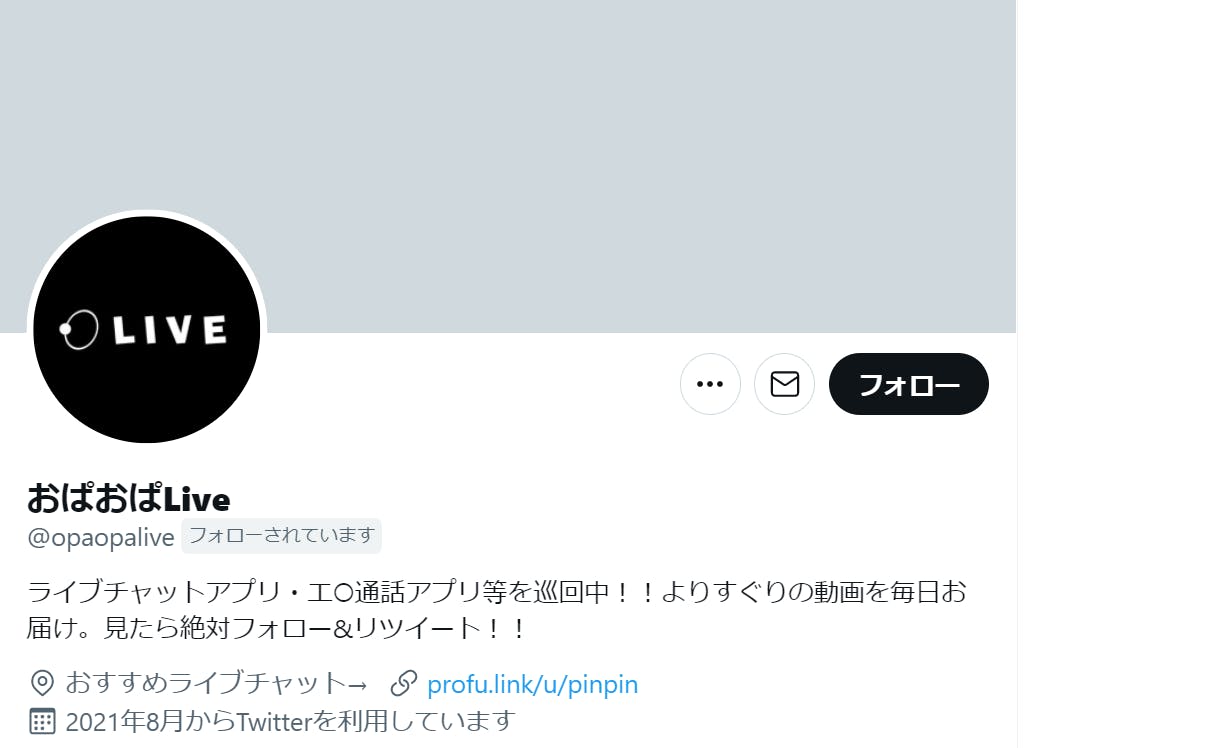Click the bio line starting ライブチャットアプリ
This screenshot has height=748, width=1230.
point(497,592)
